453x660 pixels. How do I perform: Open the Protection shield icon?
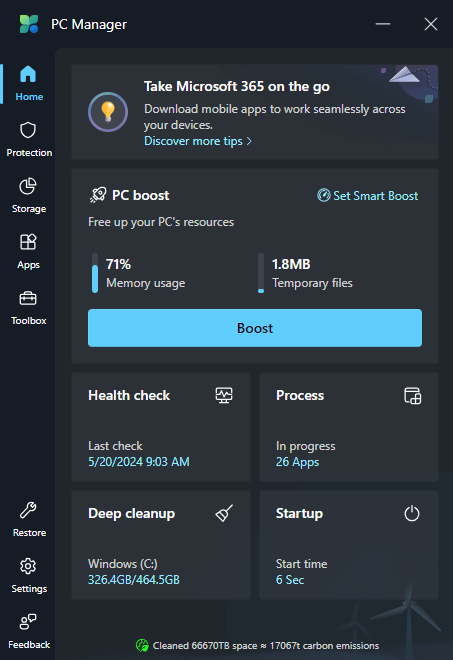tap(28, 130)
